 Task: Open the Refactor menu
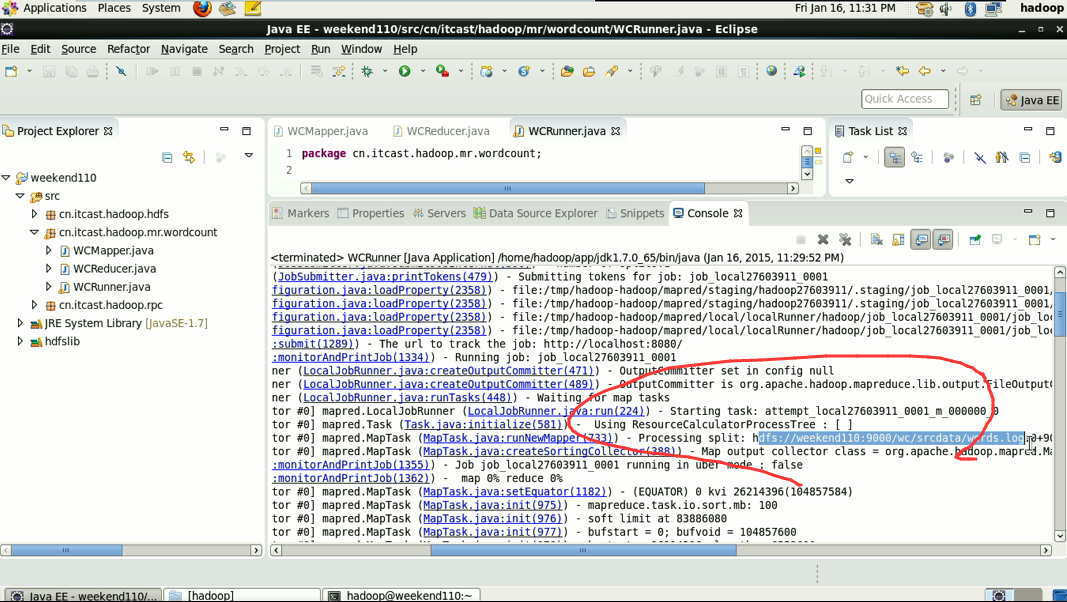[128, 49]
